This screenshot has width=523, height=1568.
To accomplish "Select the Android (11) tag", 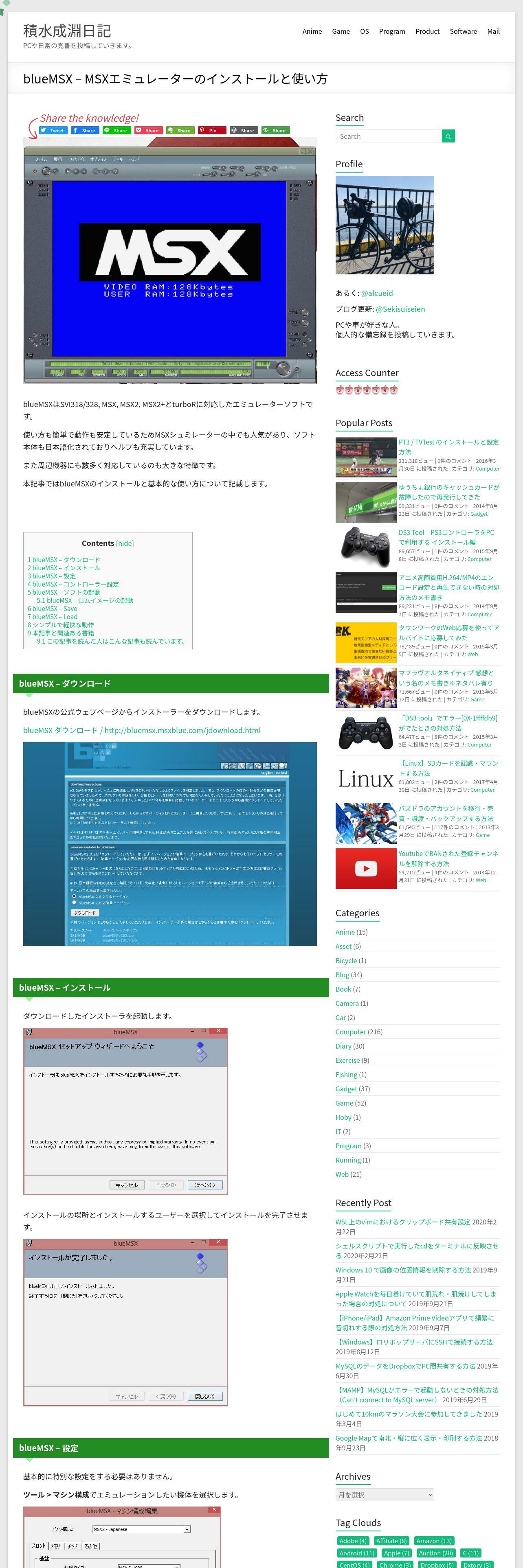I will coord(356,1553).
